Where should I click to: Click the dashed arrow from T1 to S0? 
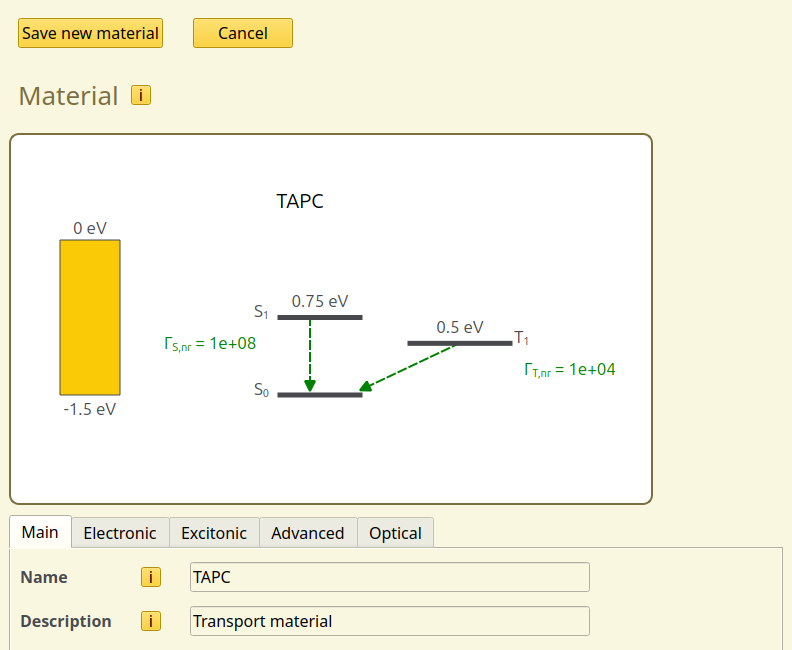(x=408, y=367)
